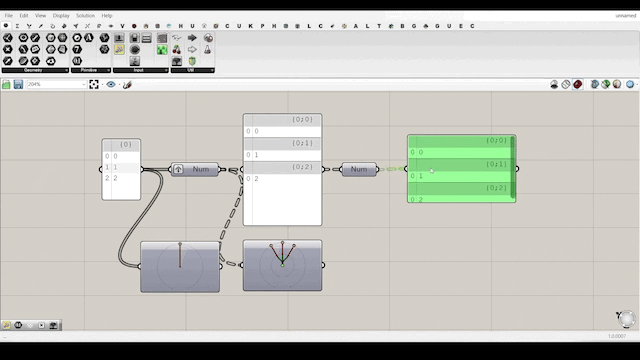Select the yellow Panel component icon

pos(119,49)
